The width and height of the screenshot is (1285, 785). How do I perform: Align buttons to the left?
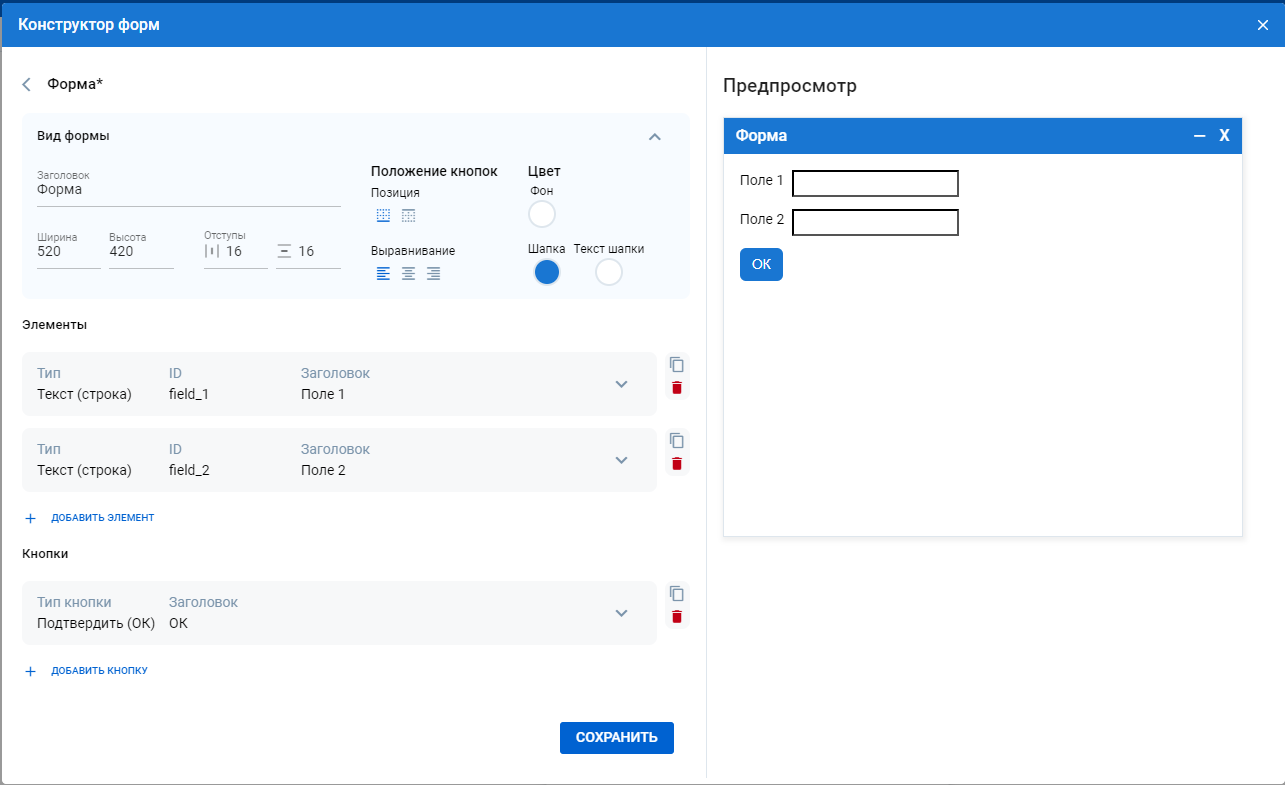[x=383, y=274]
